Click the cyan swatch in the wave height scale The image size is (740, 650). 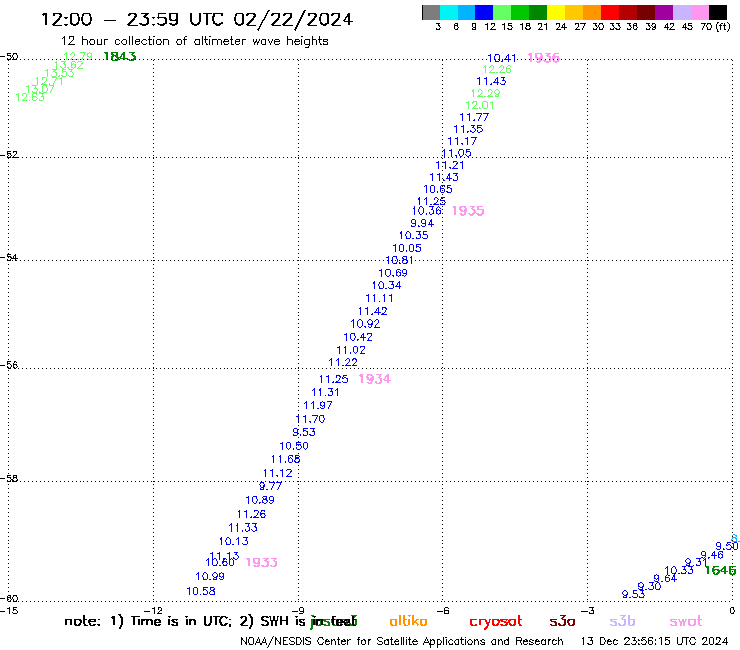pyautogui.click(x=449, y=12)
